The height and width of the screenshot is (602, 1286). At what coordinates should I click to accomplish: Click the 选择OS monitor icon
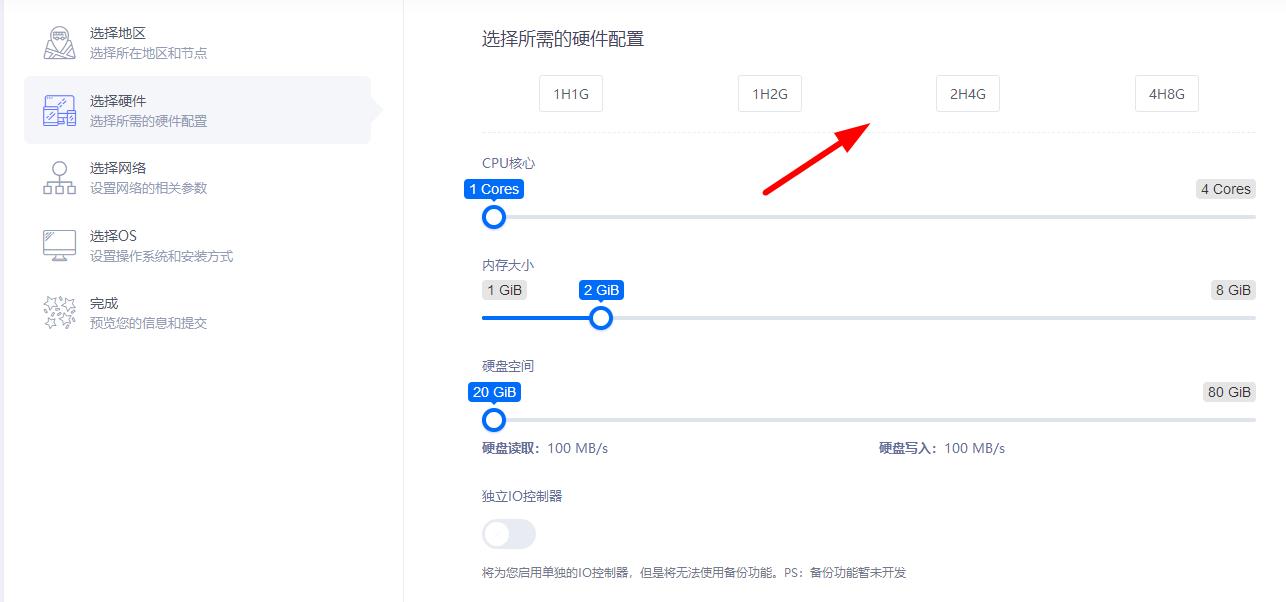point(60,246)
